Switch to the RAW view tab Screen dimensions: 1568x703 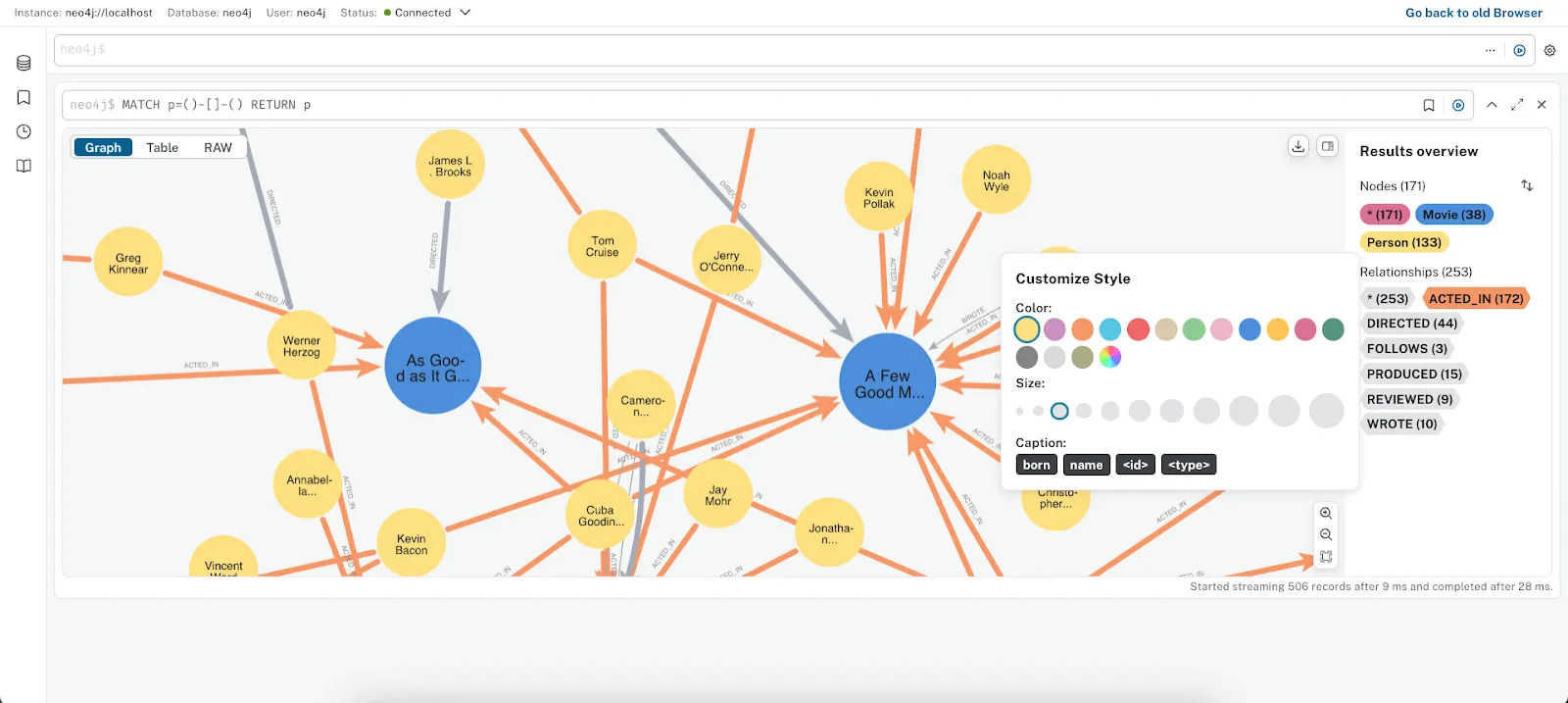[218, 147]
